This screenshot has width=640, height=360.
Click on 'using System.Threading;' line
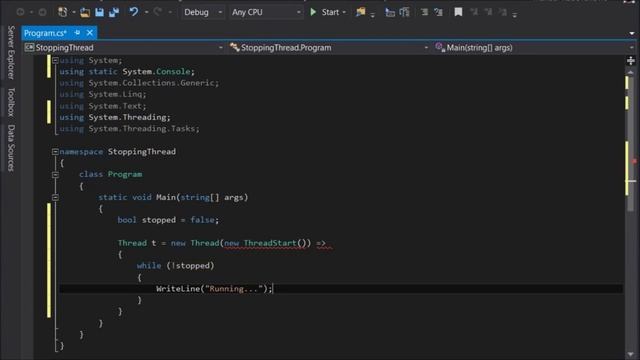pos(115,117)
